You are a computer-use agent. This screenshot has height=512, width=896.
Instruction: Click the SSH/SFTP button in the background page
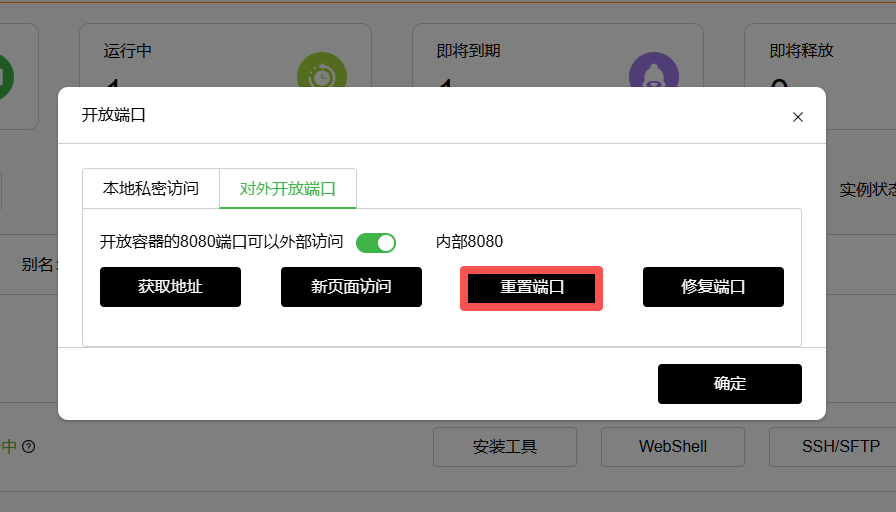point(833,447)
